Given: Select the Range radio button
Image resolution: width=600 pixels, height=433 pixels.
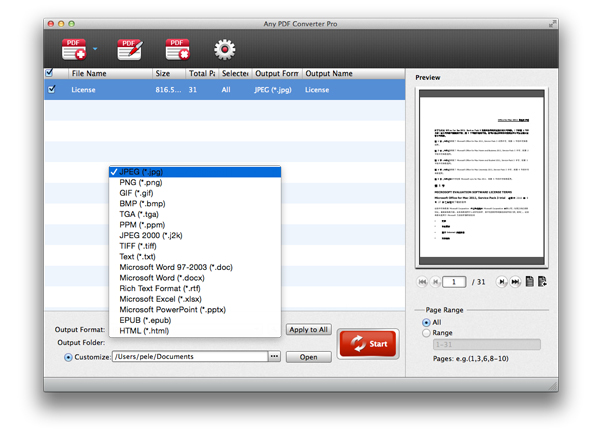Looking at the screenshot, I should [x=426, y=333].
